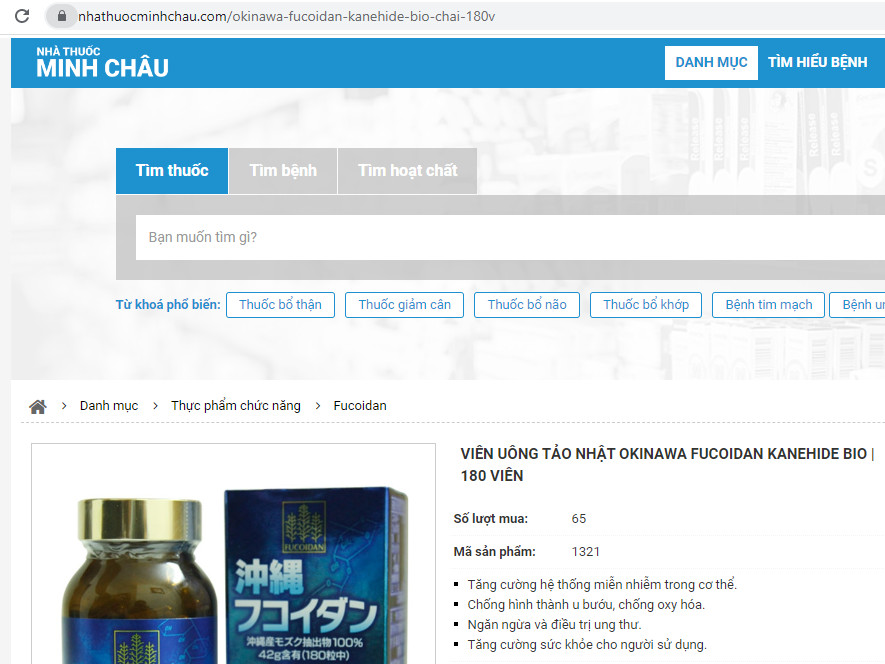
Task: Open the DANH MỤC menu
Action: pos(711,63)
